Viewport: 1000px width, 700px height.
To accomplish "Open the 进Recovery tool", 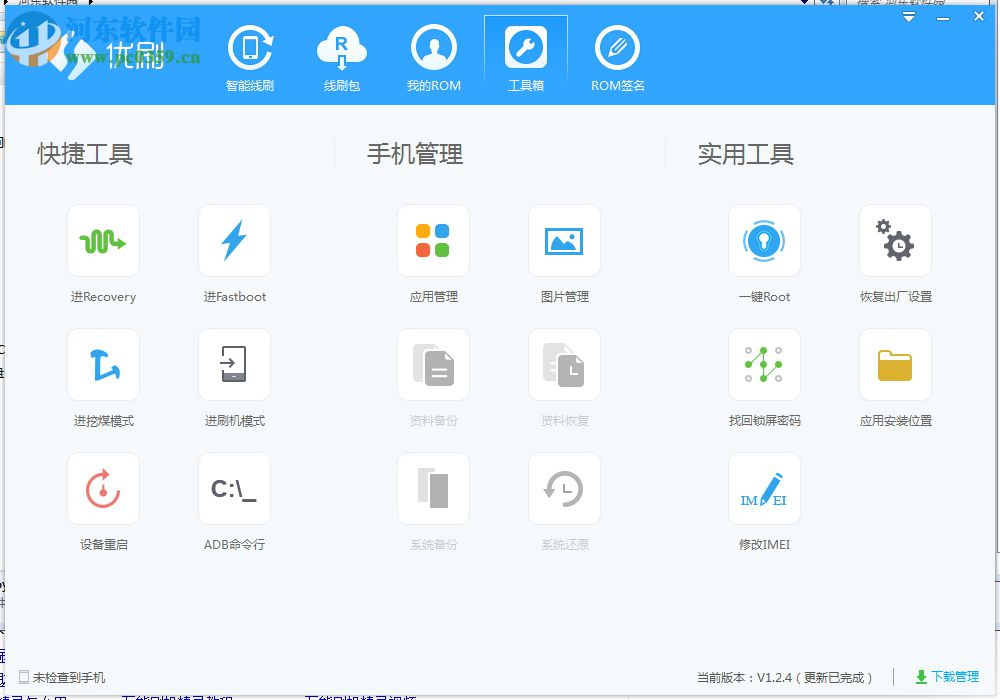I will click(x=103, y=253).
